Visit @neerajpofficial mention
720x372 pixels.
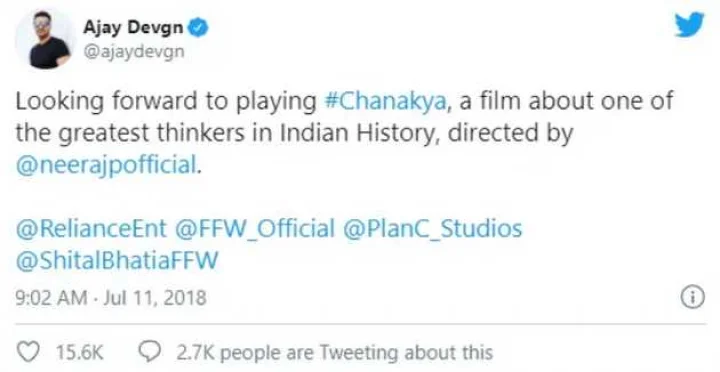pos(106,165)
